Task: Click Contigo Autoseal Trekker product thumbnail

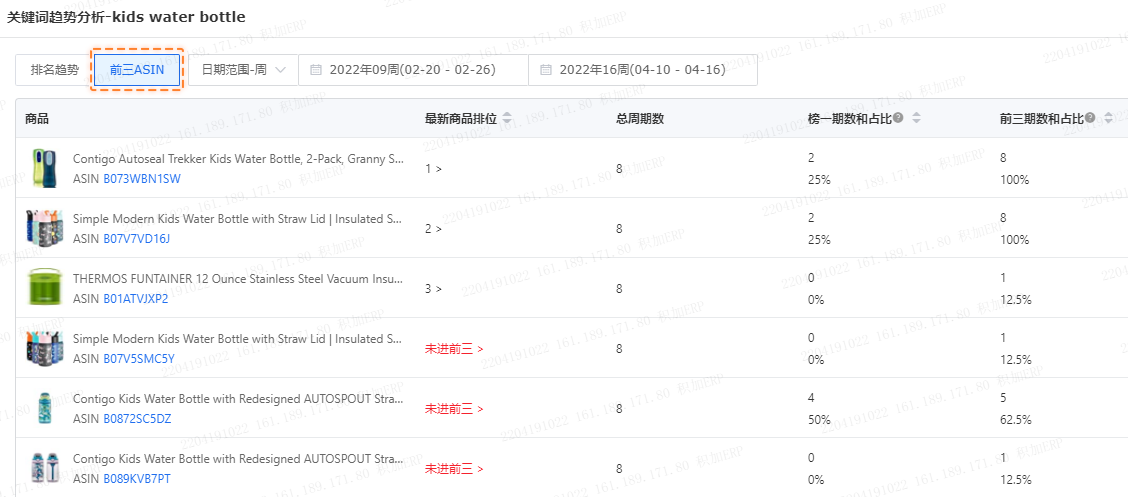Action: (45, 168)
